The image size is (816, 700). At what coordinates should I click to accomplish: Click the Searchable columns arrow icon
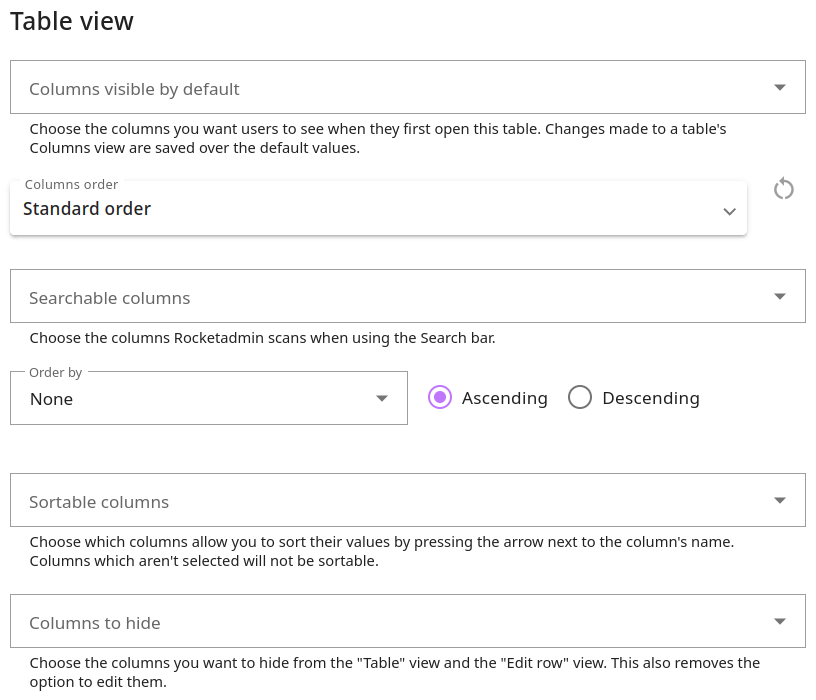tap(780, 297)
